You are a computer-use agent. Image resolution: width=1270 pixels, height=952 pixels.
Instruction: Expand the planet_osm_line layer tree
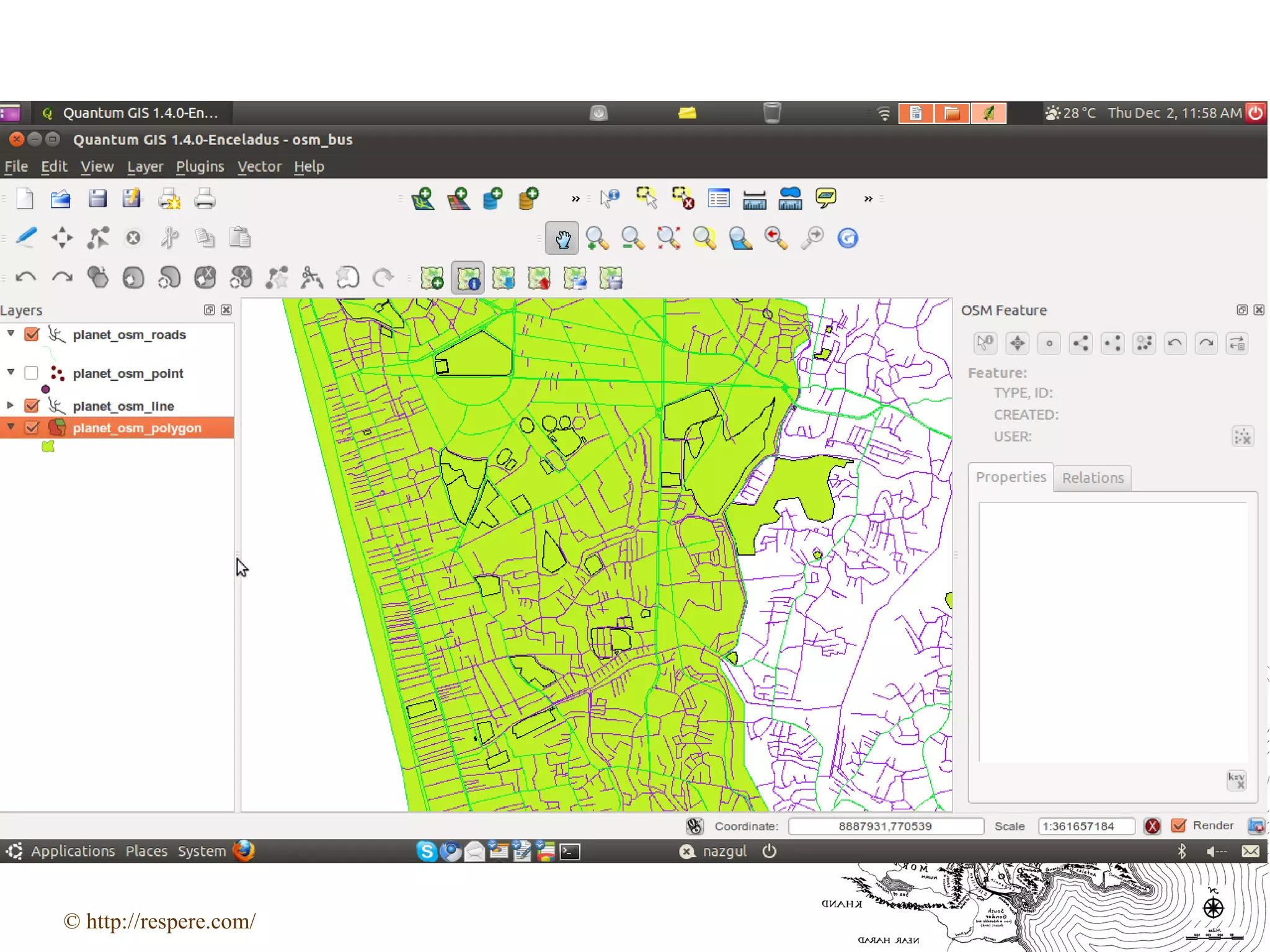[x=11, y=406]
